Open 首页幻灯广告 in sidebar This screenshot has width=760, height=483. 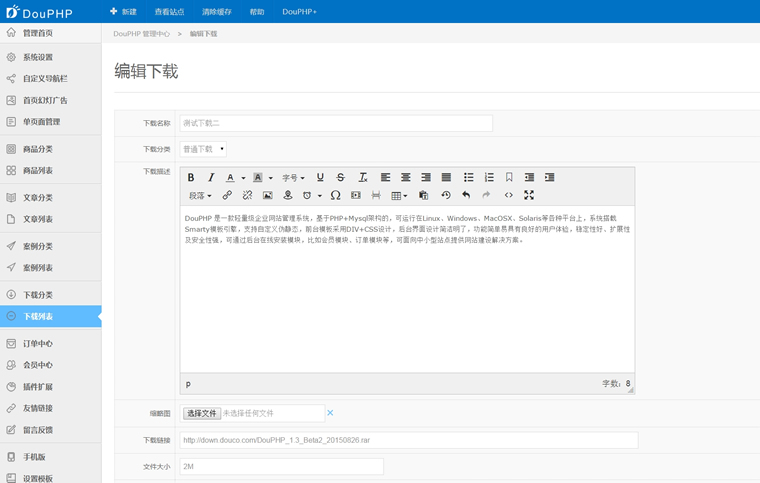pyautogui.click(x=50, y=100)
